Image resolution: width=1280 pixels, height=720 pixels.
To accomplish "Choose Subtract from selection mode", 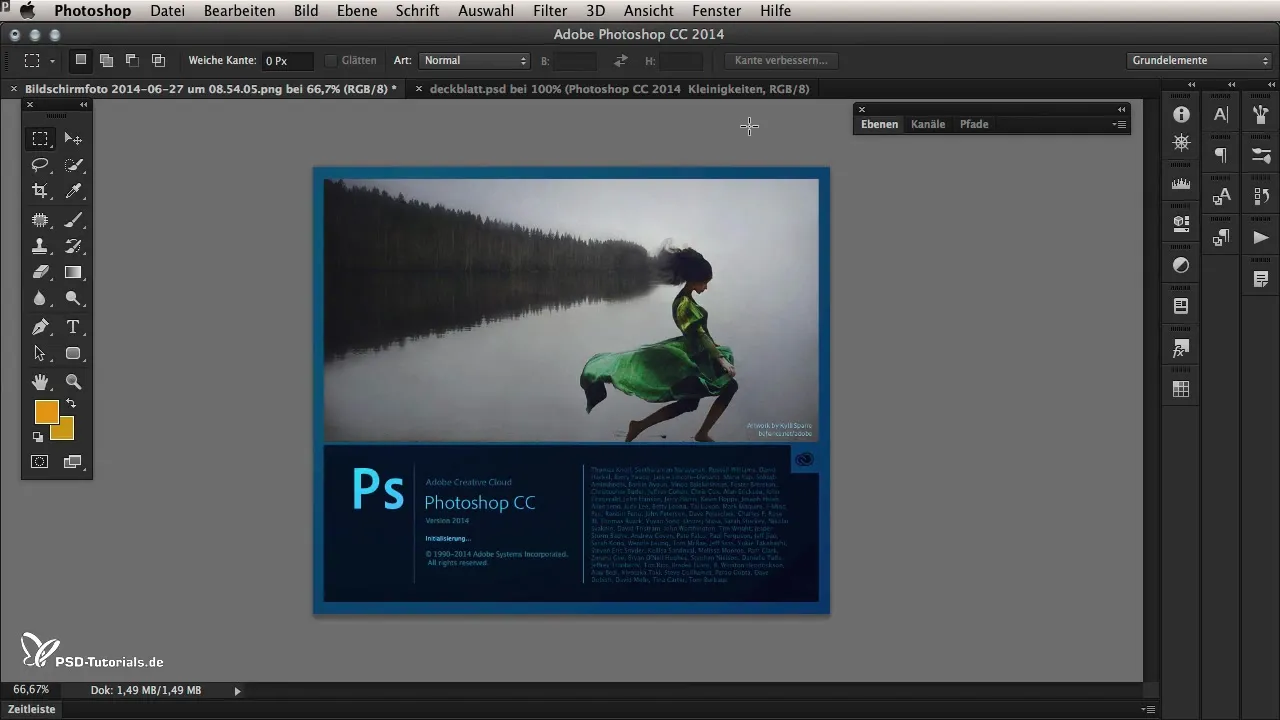I will coord(132,60).
